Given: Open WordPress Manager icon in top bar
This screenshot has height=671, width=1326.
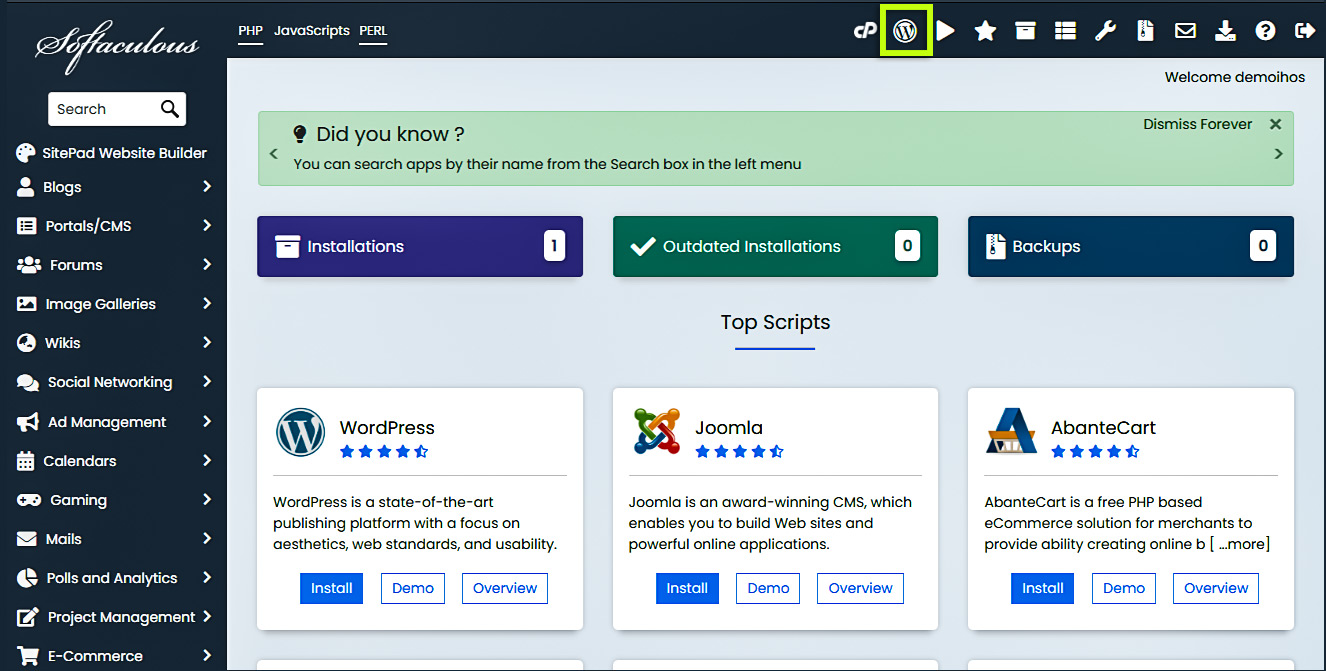Looking at the screenshot, I should click(x=905, y=31).
